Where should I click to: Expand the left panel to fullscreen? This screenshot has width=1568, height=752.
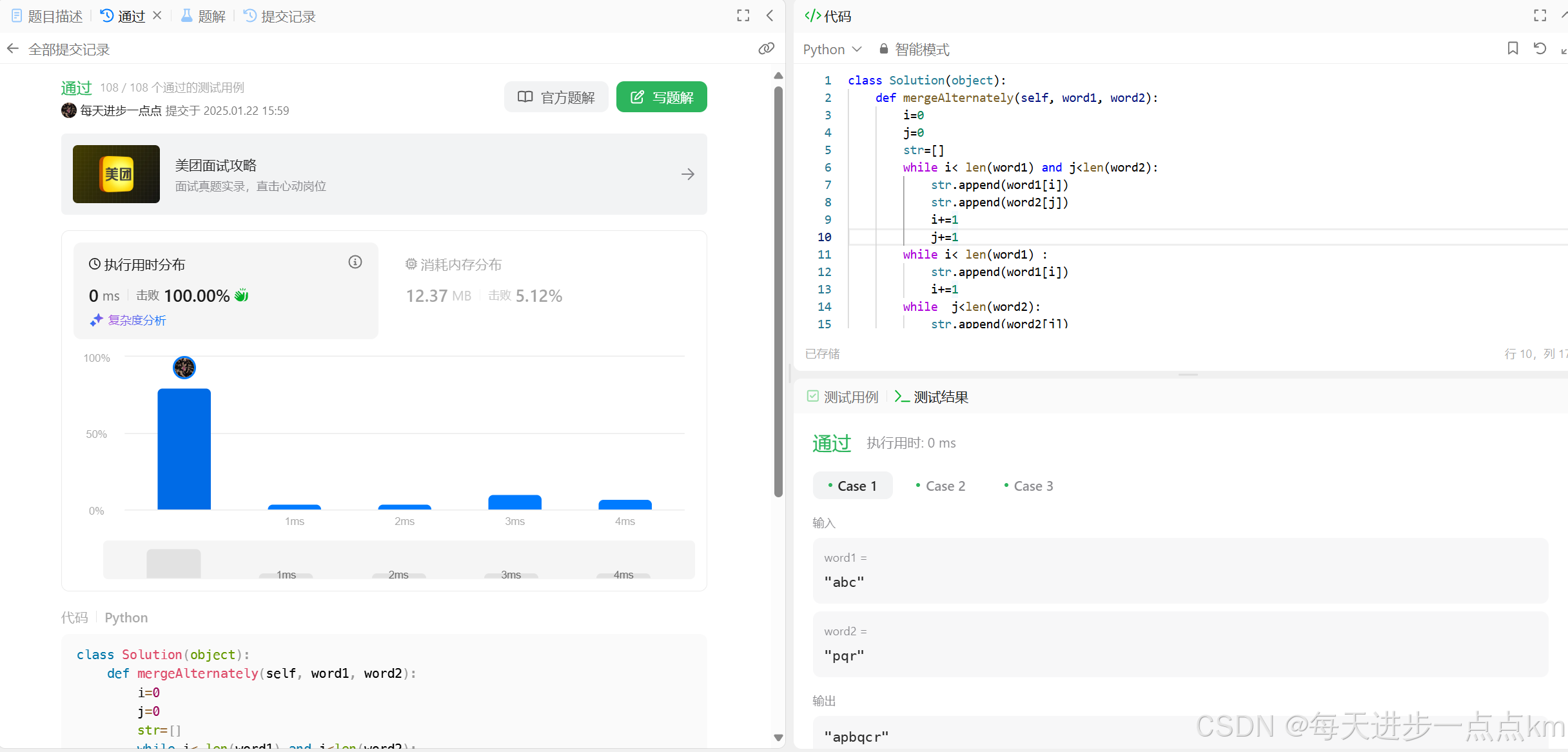click(x=743, y=16)
